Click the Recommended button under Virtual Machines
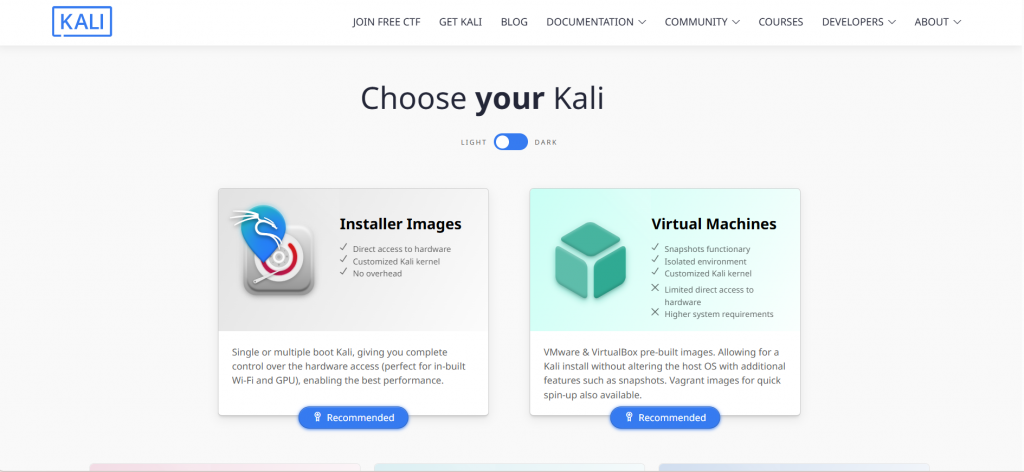Screen dimensions: 1024x472 pyautogui.click(x=665, y=418)
